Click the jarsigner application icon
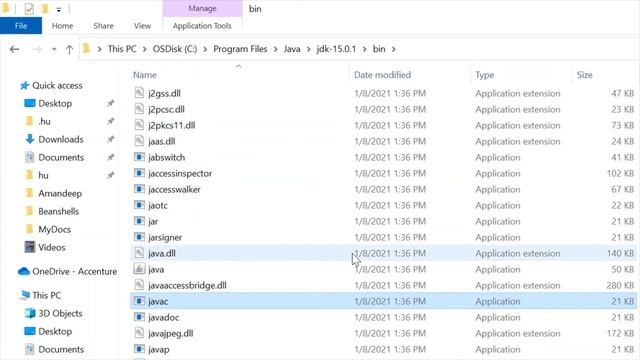 coord(139,237)
